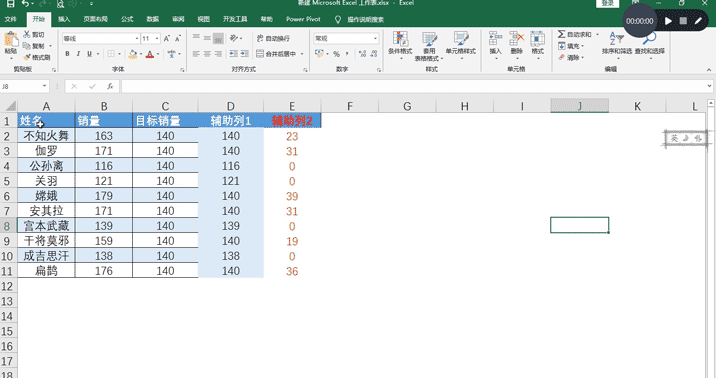Click the Copy (复制) button

coord(34,46)
